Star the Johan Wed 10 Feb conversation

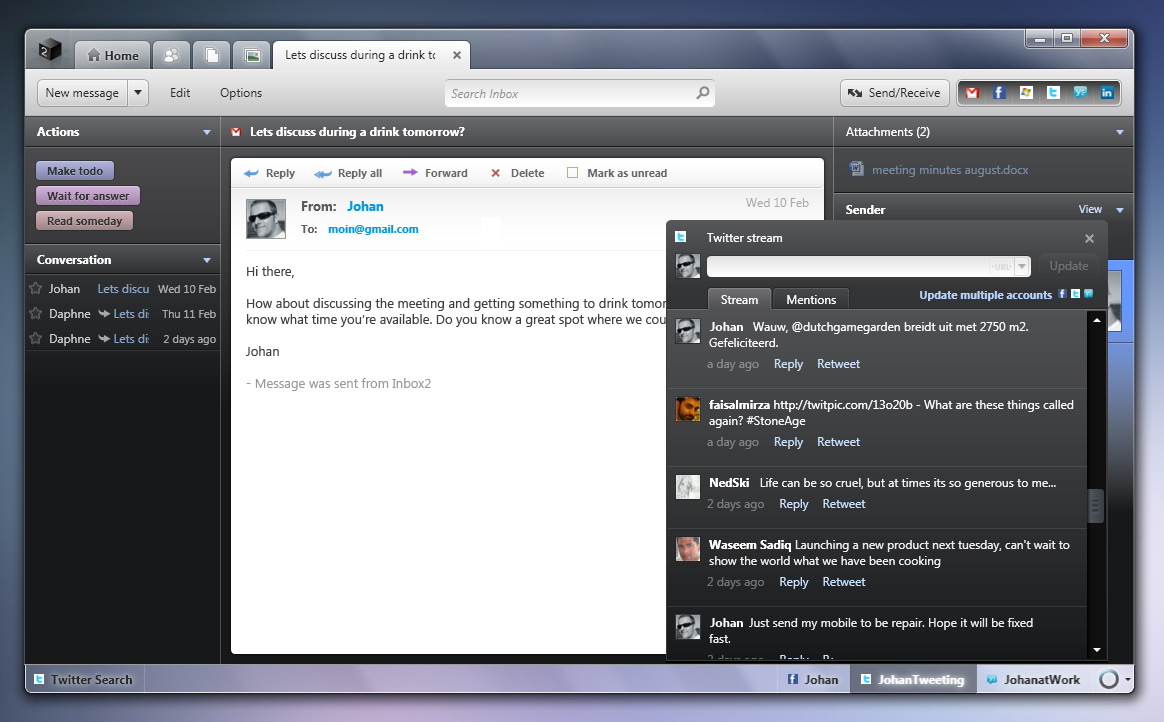[35, 289]
